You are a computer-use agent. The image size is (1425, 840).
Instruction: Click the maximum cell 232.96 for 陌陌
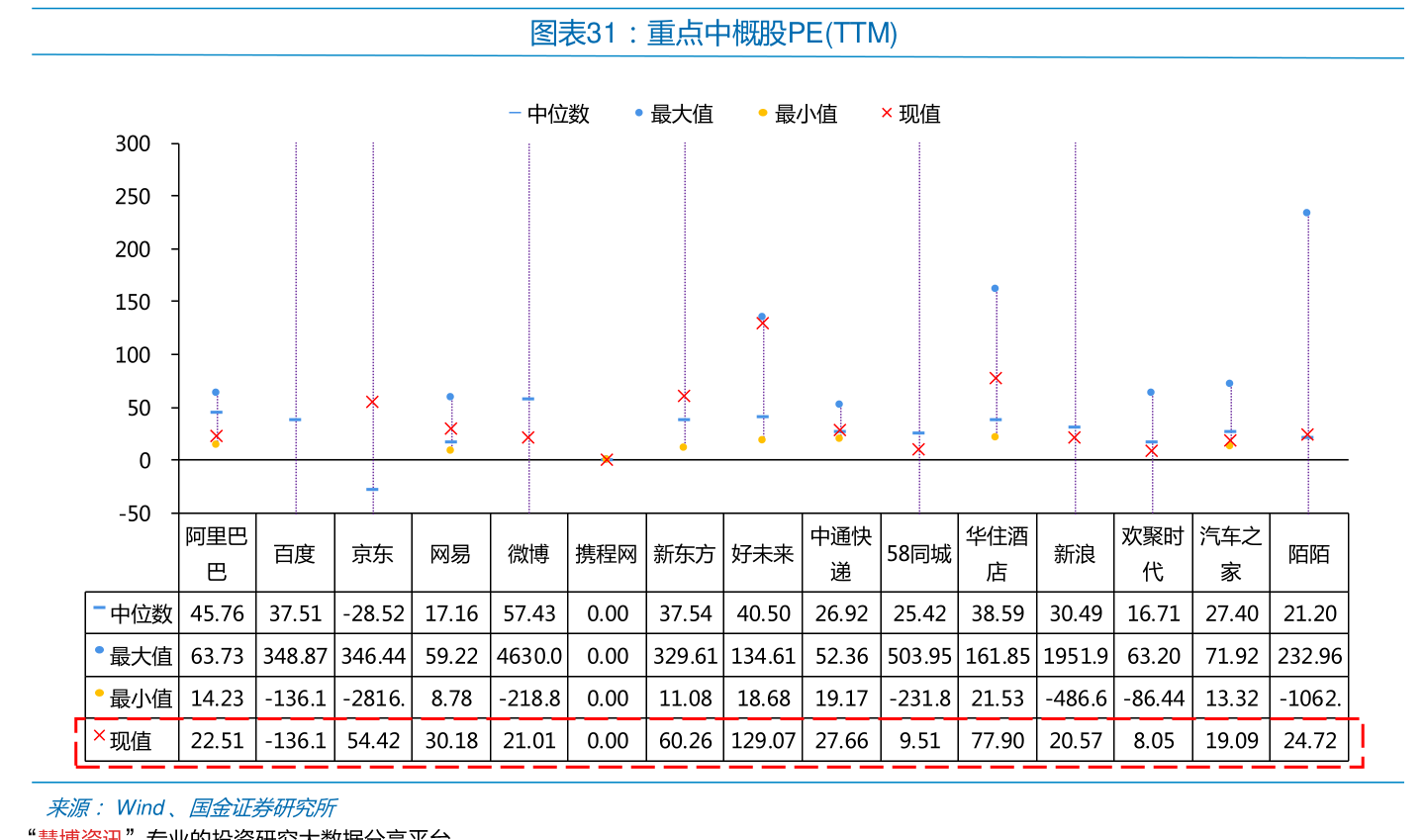(x=1309, y=656)
